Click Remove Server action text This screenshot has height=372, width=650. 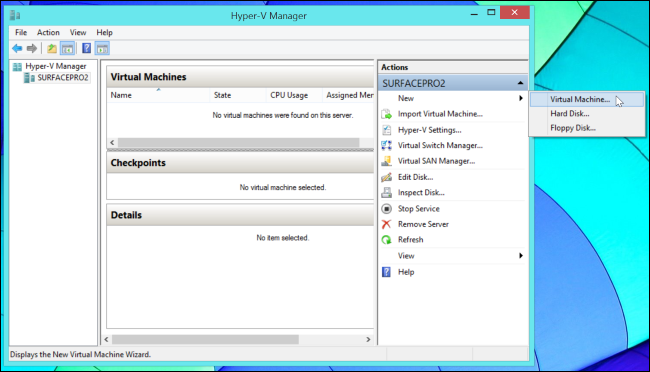coord(423,224)
